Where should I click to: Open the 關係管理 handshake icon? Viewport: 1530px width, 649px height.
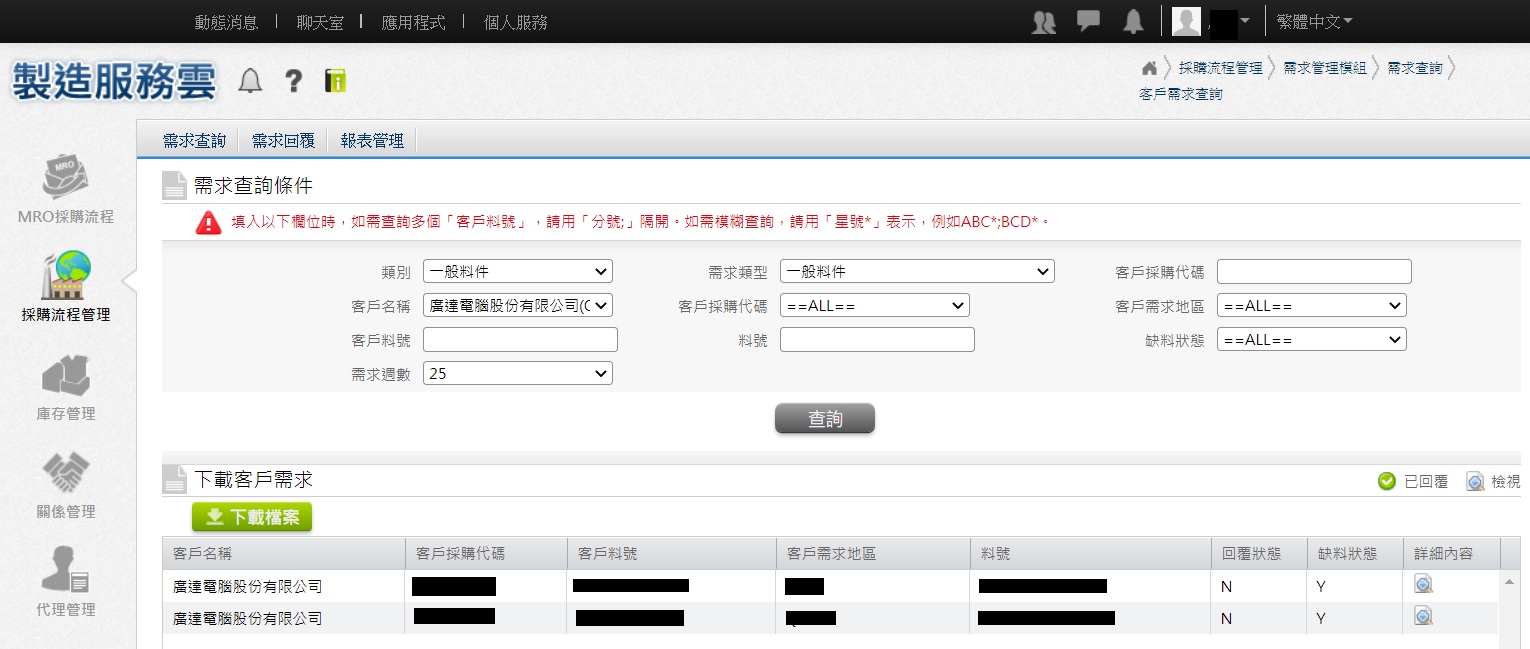click(x=66, y=473)
